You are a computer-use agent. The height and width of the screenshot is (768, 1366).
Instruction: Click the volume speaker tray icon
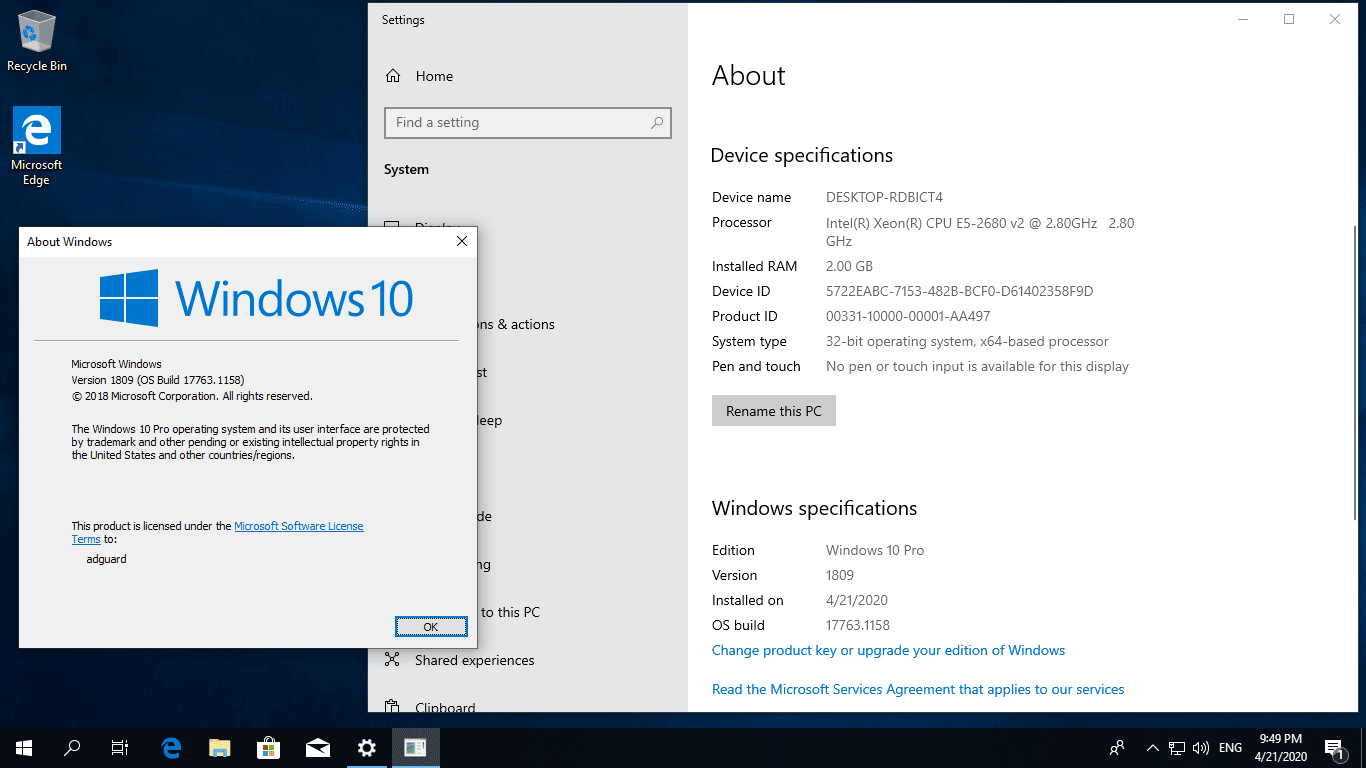pos(1201,748)
